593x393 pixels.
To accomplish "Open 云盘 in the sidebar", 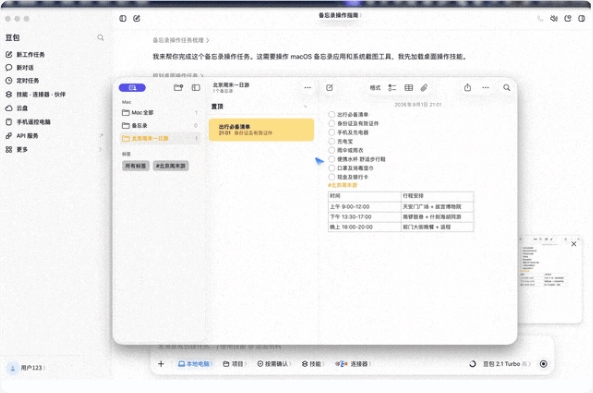I will (17, 108).
